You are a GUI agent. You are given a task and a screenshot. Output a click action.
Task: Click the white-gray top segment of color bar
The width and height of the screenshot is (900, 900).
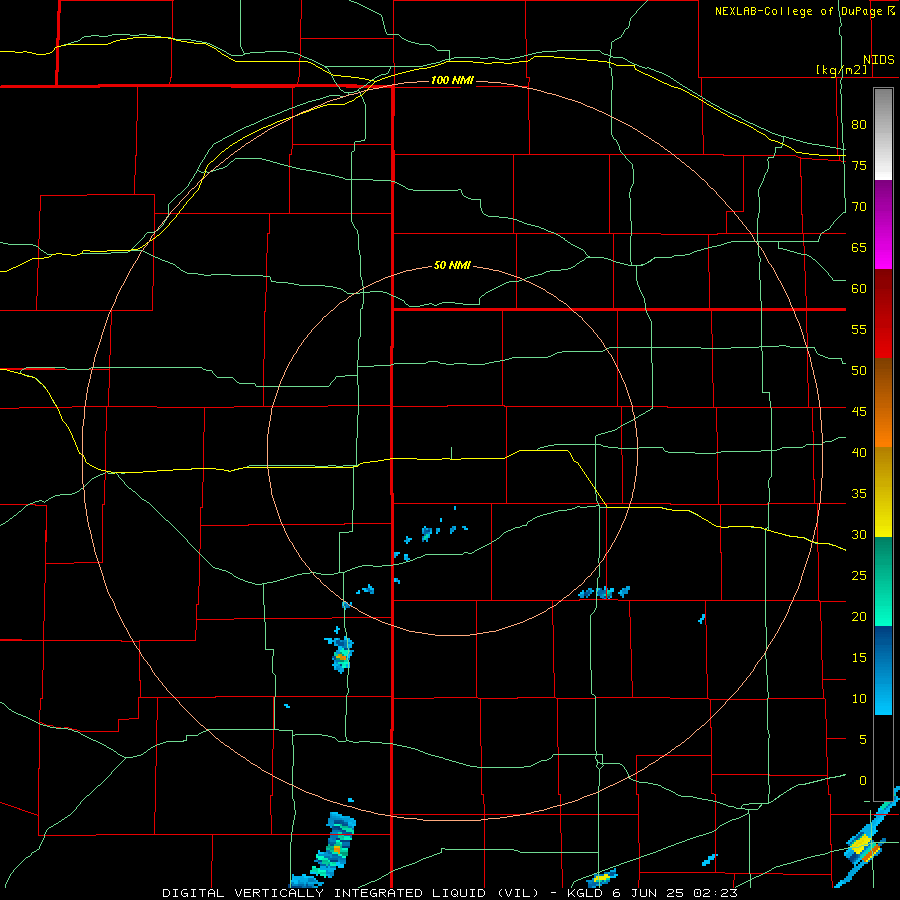(x=883, y=134)
